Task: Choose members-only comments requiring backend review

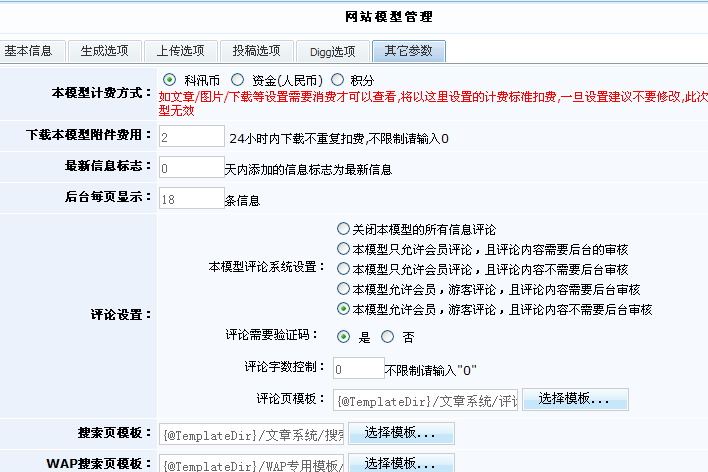Action: point(344,249)
